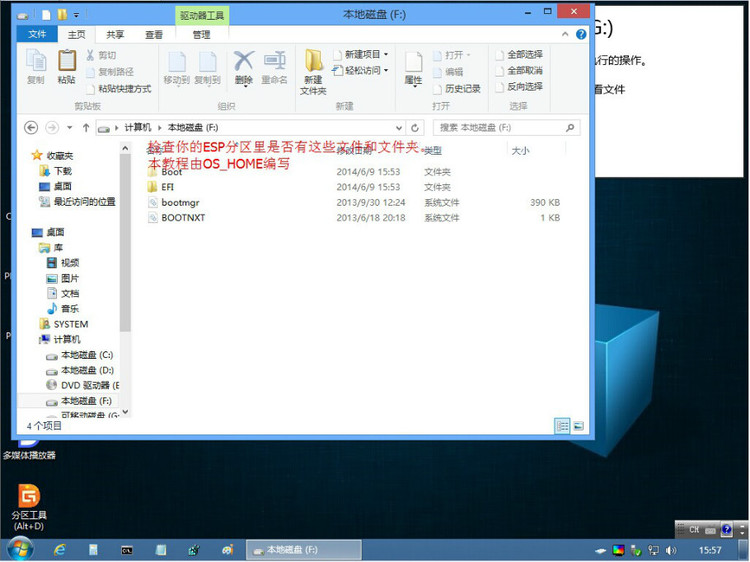This screenshot has width=750, height=562.
Task: Collapse the ribbon with the chevron
Action: pyautogui.click(x=565, y=34)
